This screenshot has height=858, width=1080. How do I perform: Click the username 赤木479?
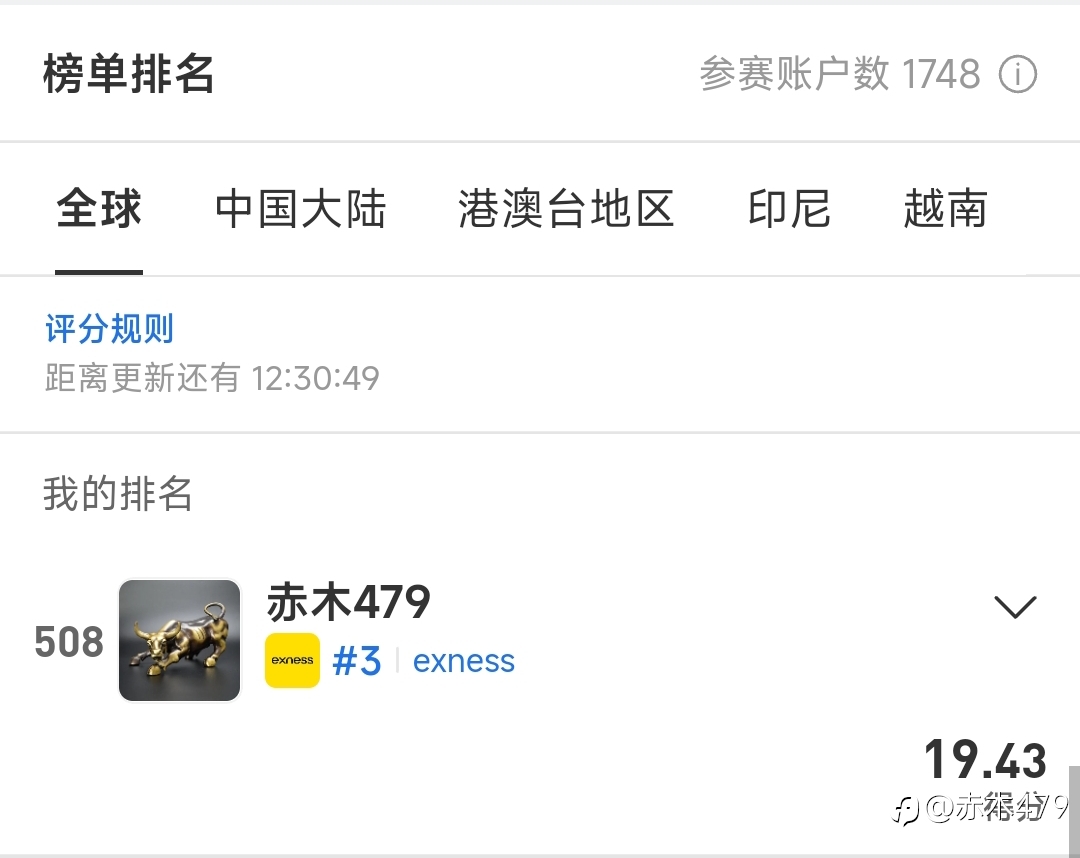point(349,602)
